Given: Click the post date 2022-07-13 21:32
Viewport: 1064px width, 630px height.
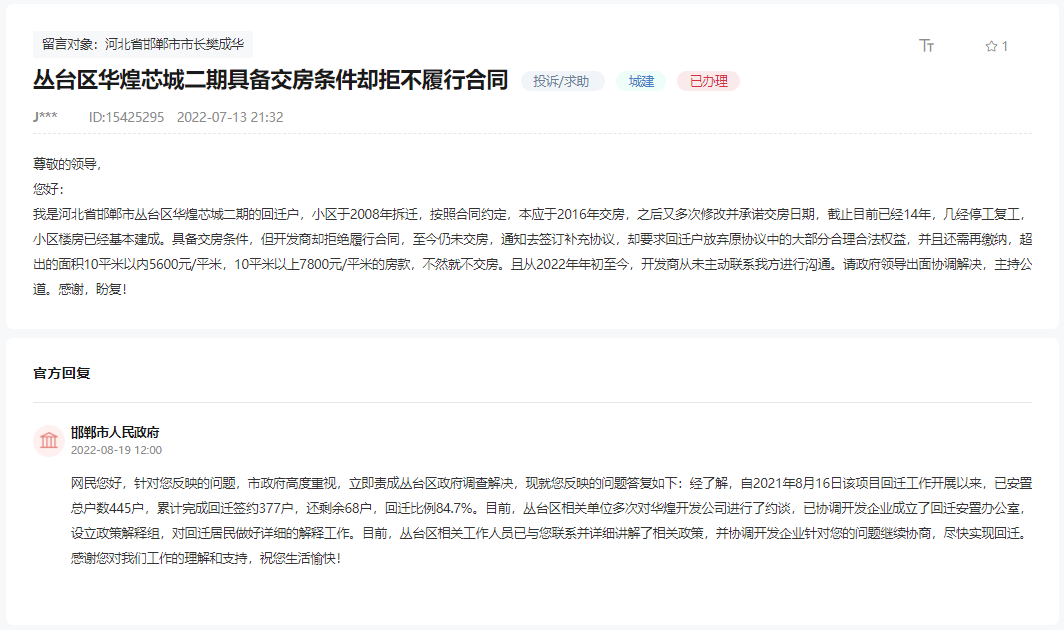Looking at the screenshot, I should (x=230, y=117).
